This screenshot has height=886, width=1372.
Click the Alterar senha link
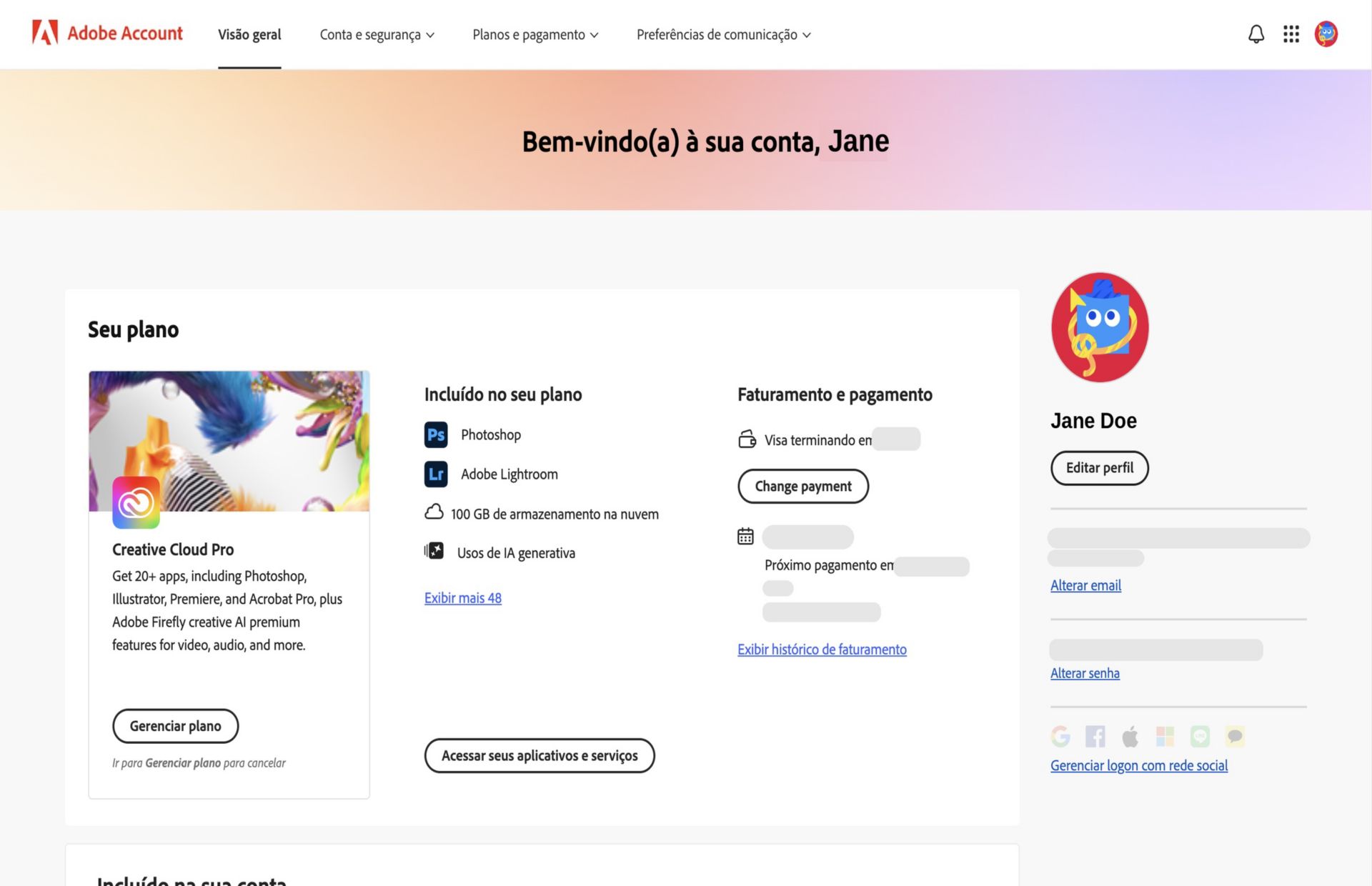click(1085, 673)
